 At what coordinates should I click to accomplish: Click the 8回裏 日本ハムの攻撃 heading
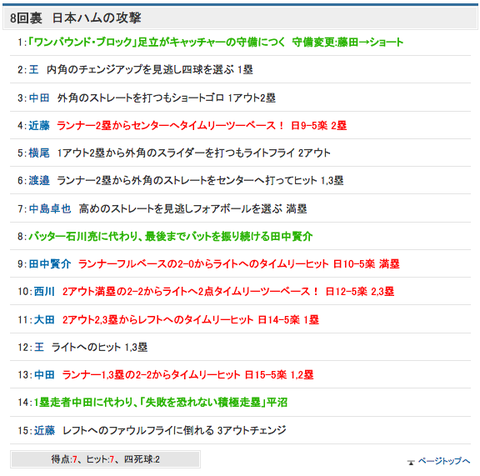point(75,18)
